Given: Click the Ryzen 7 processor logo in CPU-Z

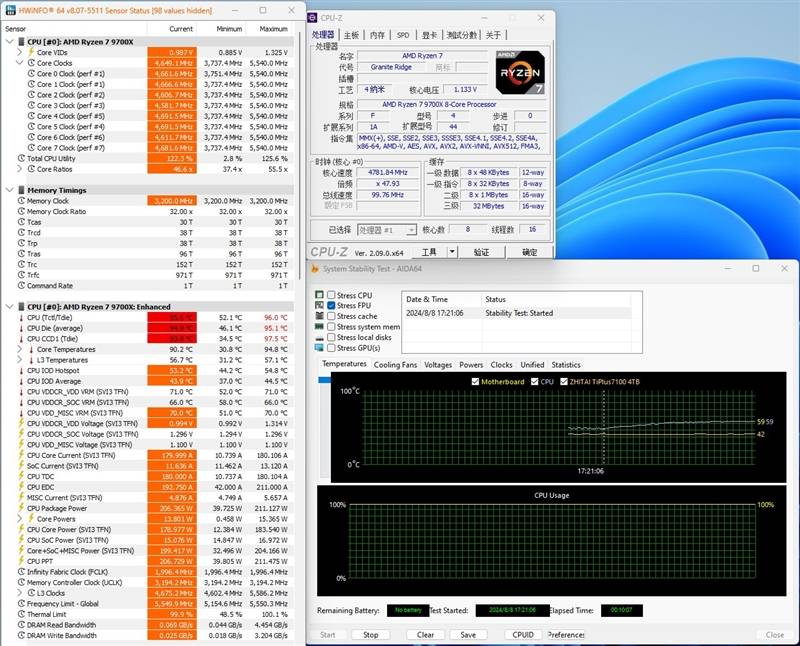Looking at the screenshot, I should pyautogui.click(x=520, y=74).
